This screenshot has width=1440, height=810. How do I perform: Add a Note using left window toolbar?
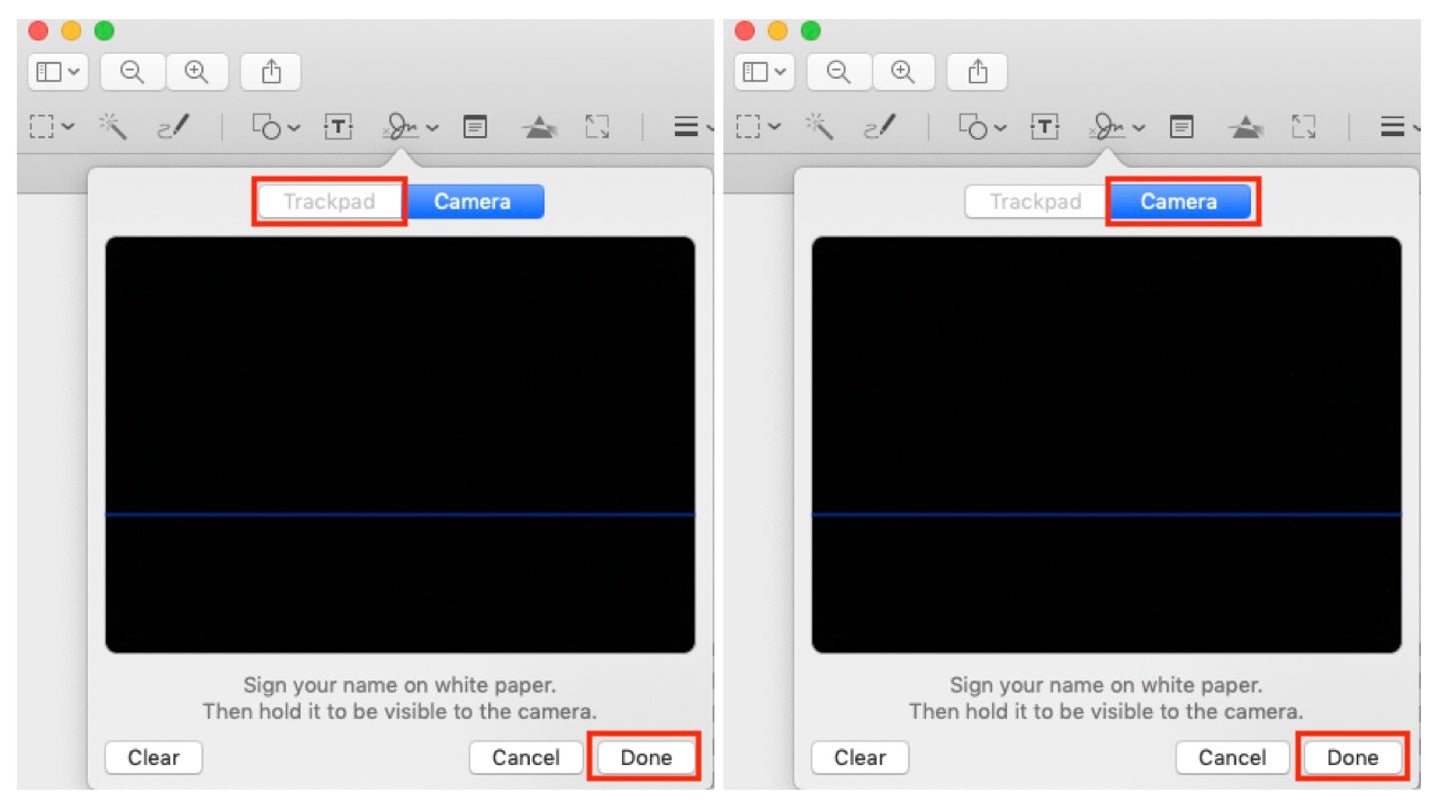click(x=475, y=128)
